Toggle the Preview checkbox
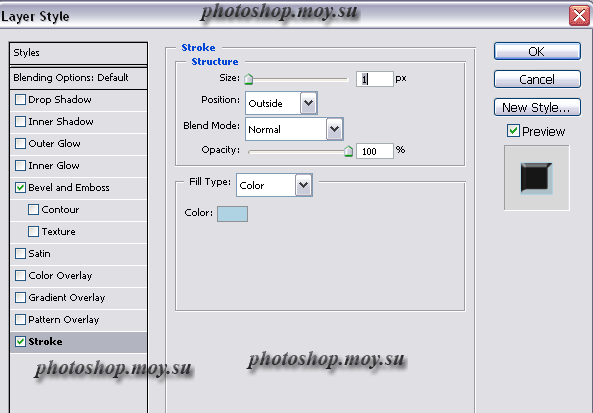Image resolution: width=593 pixels, height=413 pixels. coord(513,131)
